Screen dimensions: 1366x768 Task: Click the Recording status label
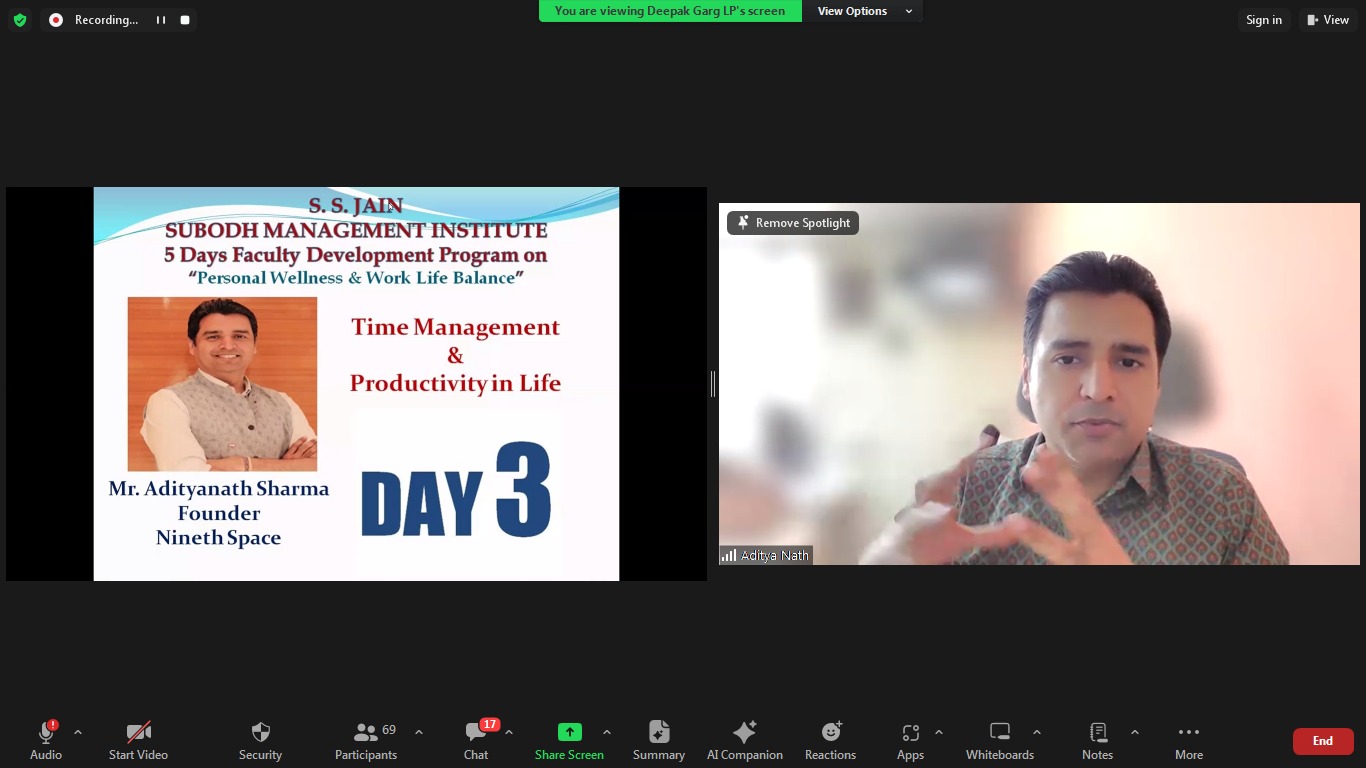pos(106,20)
